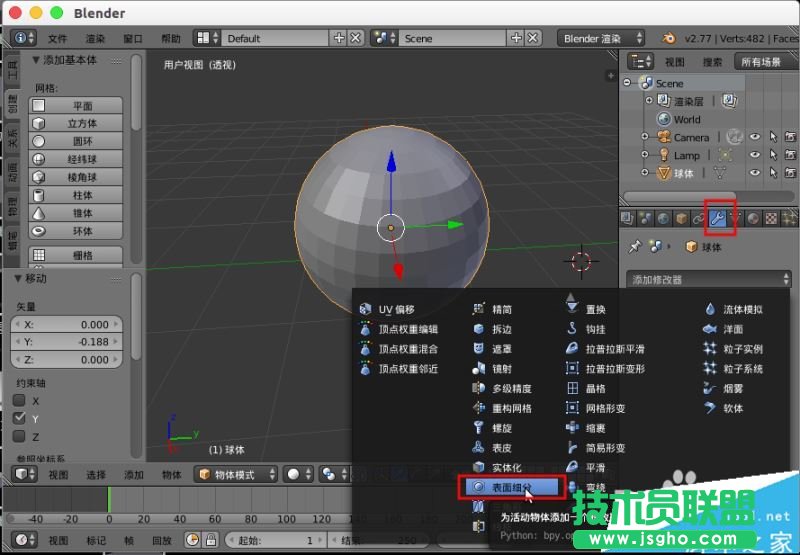
Task: Add a 柱体 cylinder mesh
Action: pos(76,195)
